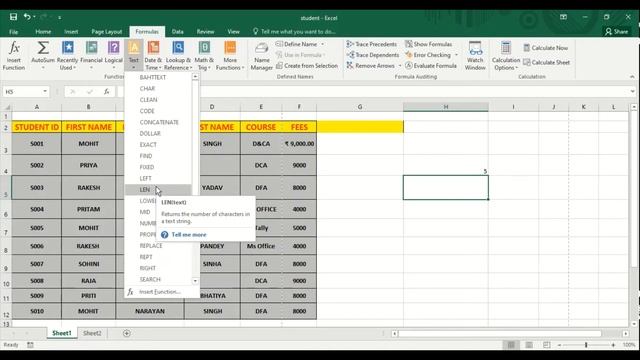The width and height of the screenshot is (640, 360).
Task: Switch to the Insert tab
Action: (x=71, y=31)
